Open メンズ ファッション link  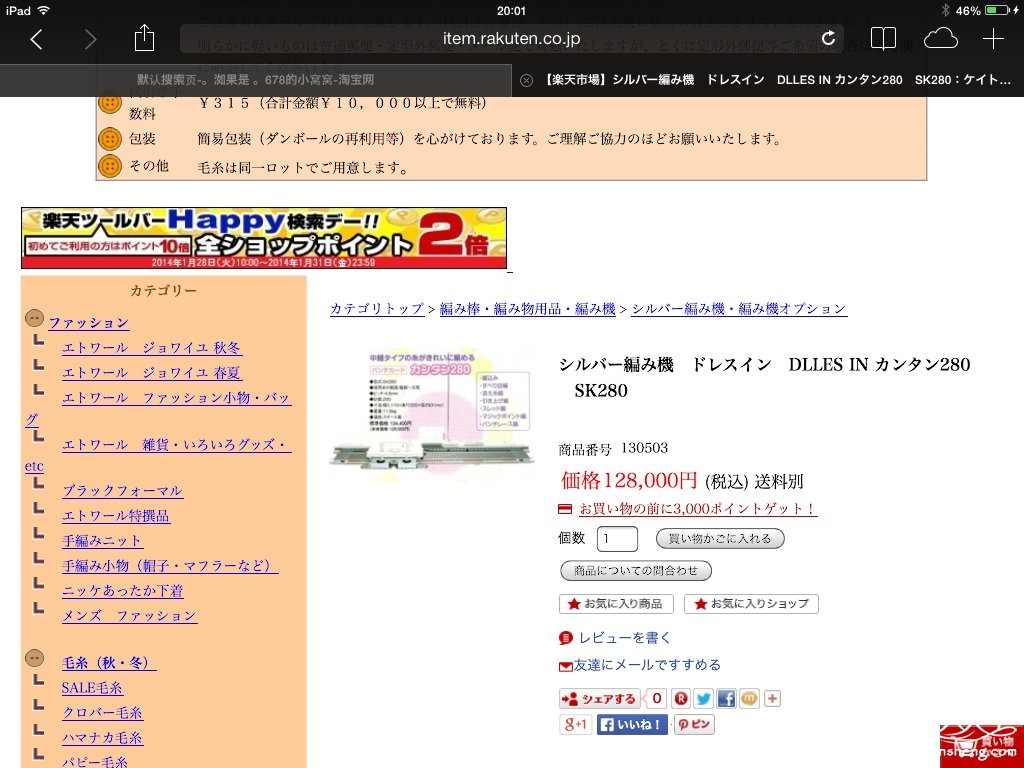129,616
